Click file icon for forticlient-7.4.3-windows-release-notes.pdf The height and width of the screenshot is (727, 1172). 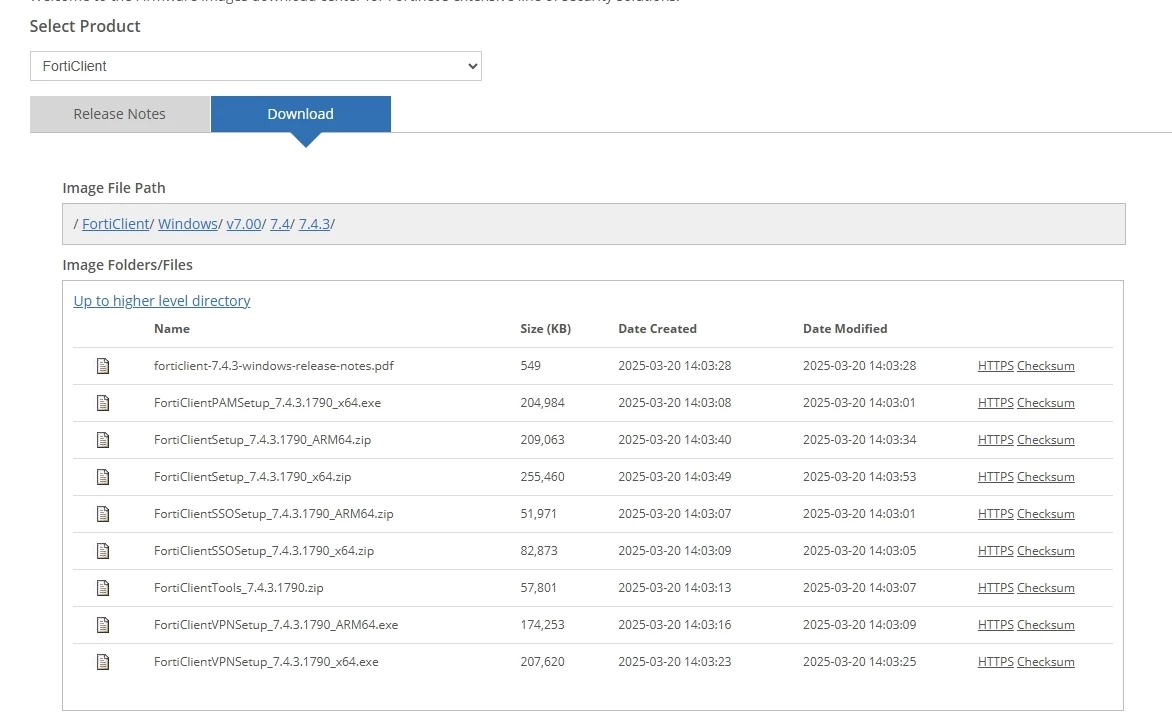click(103, 366)
